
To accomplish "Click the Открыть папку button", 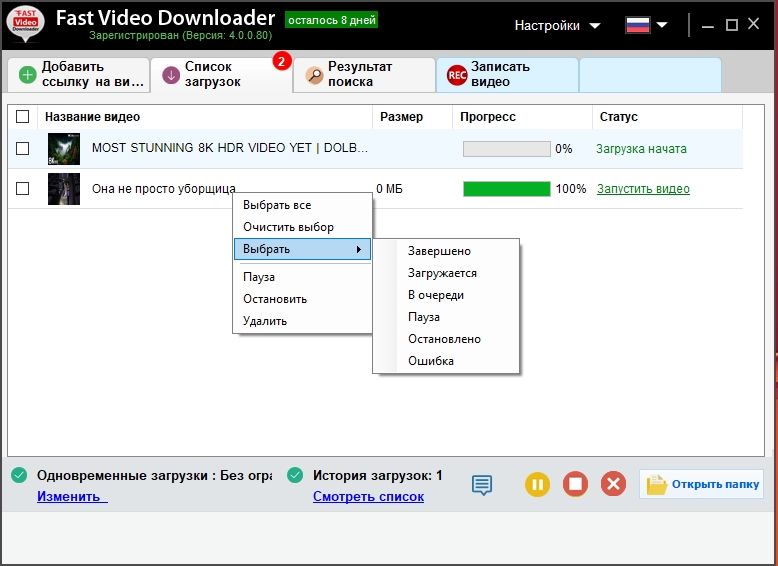I will click(701, 484).
